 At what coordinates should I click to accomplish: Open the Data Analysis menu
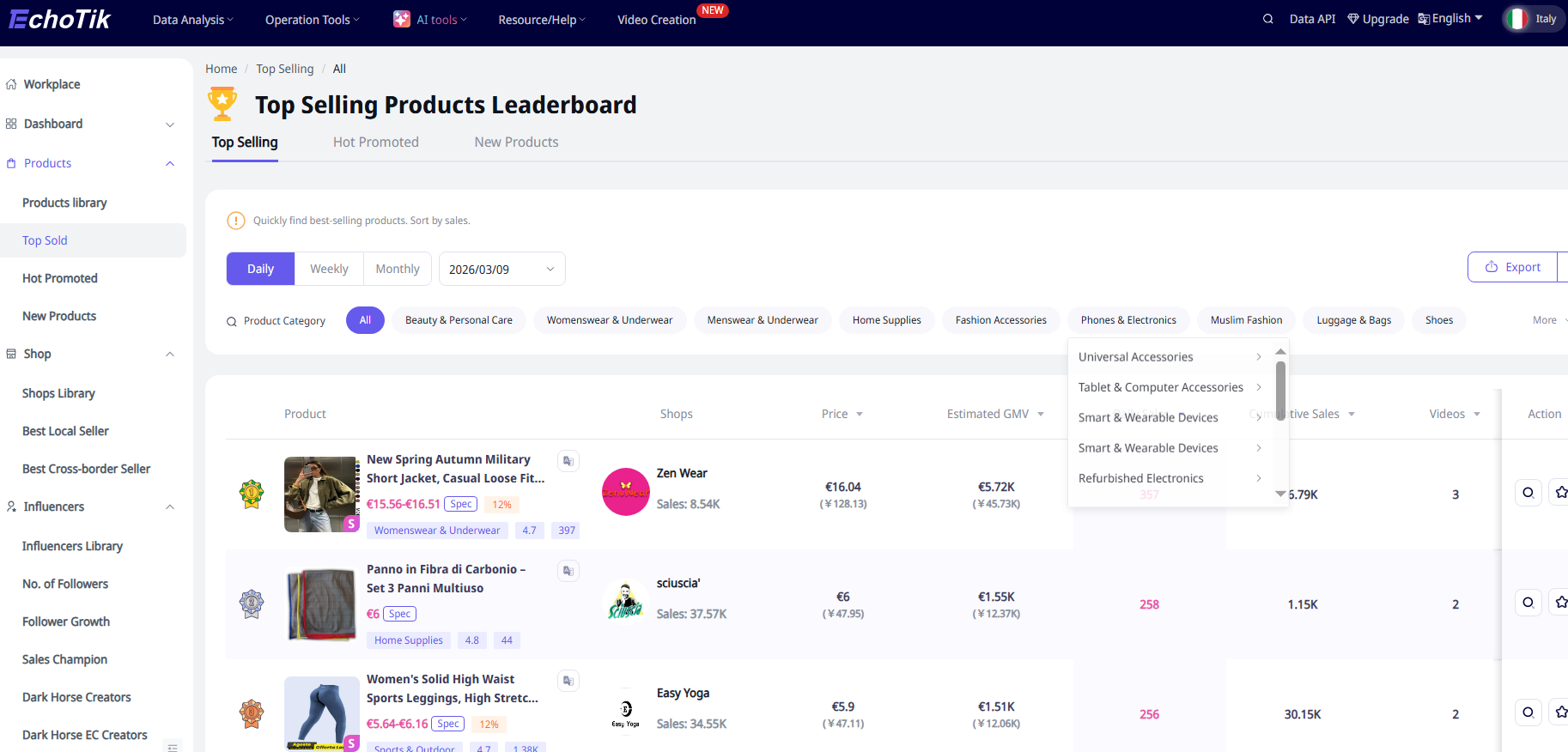[192, 20]
